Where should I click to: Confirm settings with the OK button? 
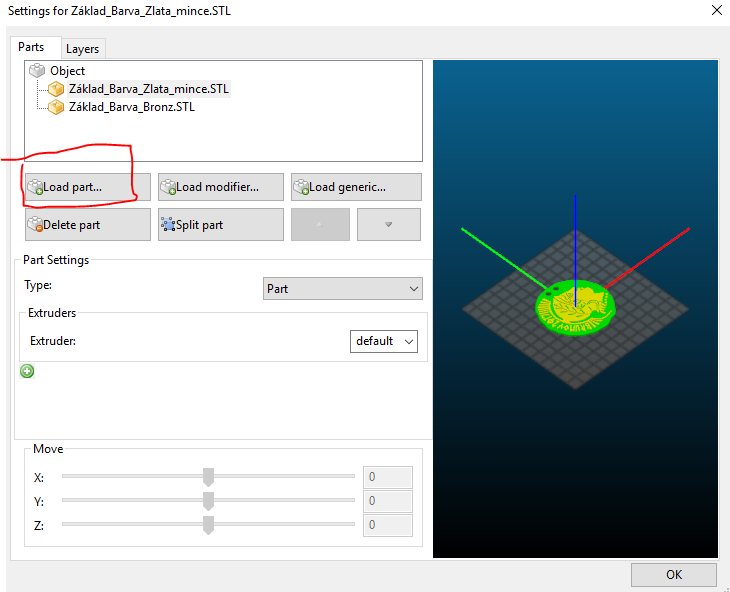pos(673,575)
